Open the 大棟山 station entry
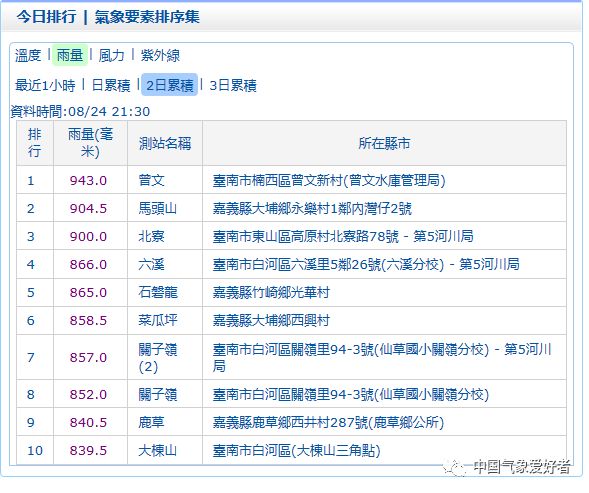The width and height of the screenshot is (589, 493). (x=157, y=450)
